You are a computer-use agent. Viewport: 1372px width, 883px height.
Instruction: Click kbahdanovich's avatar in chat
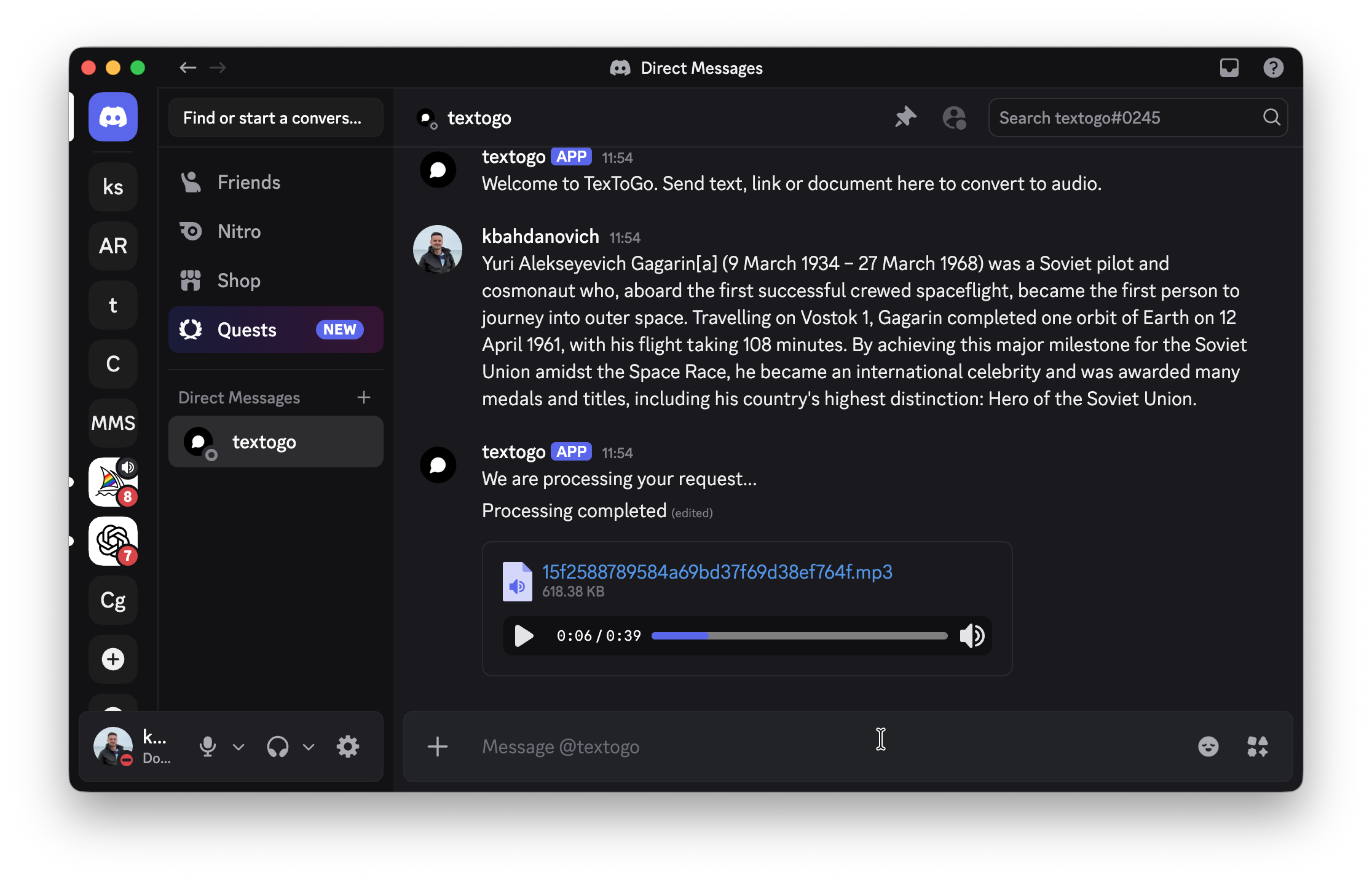click(x=438, y=250)
